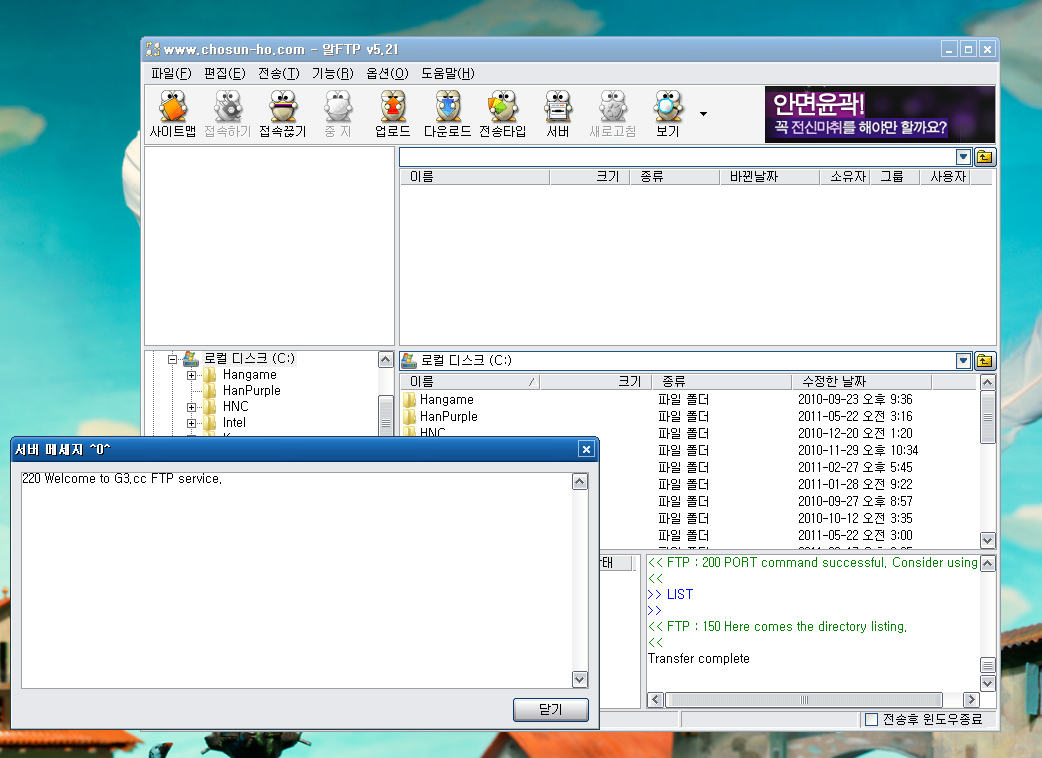
Task: Open the local disk path dropdown arrow
Action: [963, 361]
